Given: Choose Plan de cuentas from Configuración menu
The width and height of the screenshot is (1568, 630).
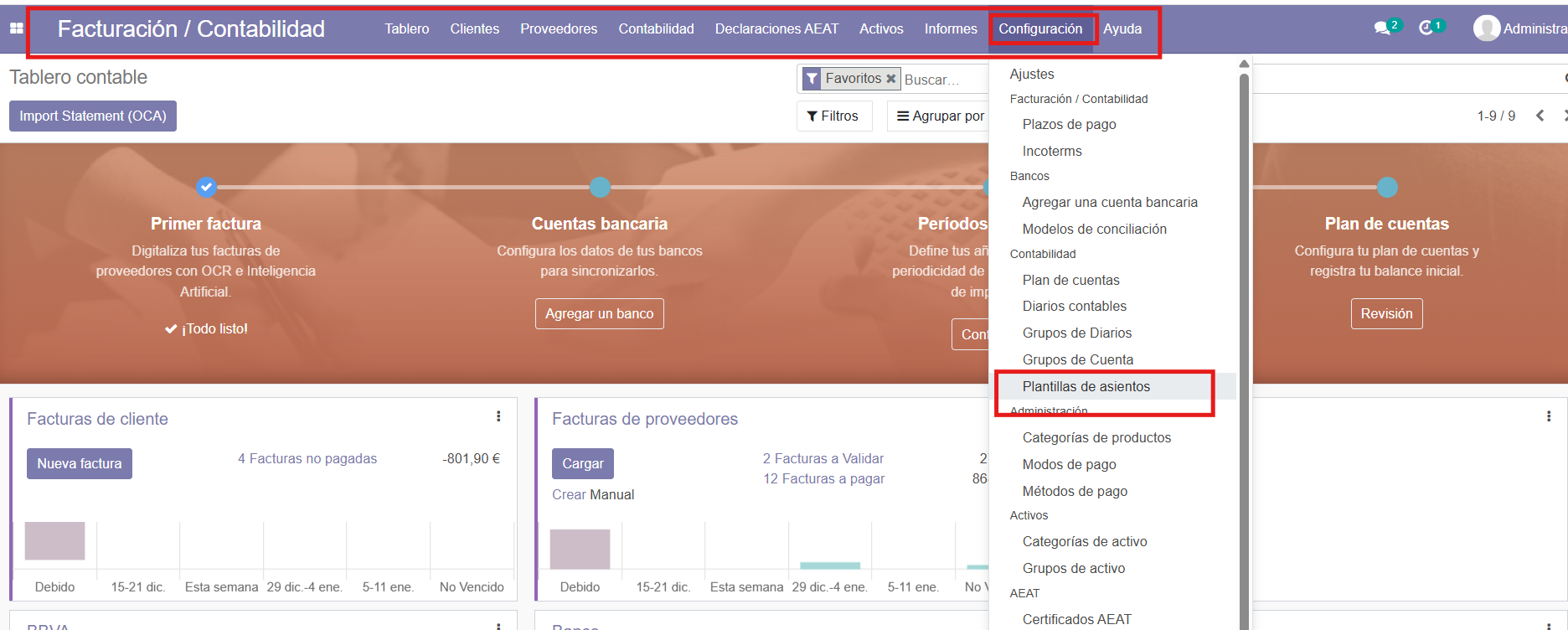Looking at the screenshot, I should click(x=1070, y=280).
